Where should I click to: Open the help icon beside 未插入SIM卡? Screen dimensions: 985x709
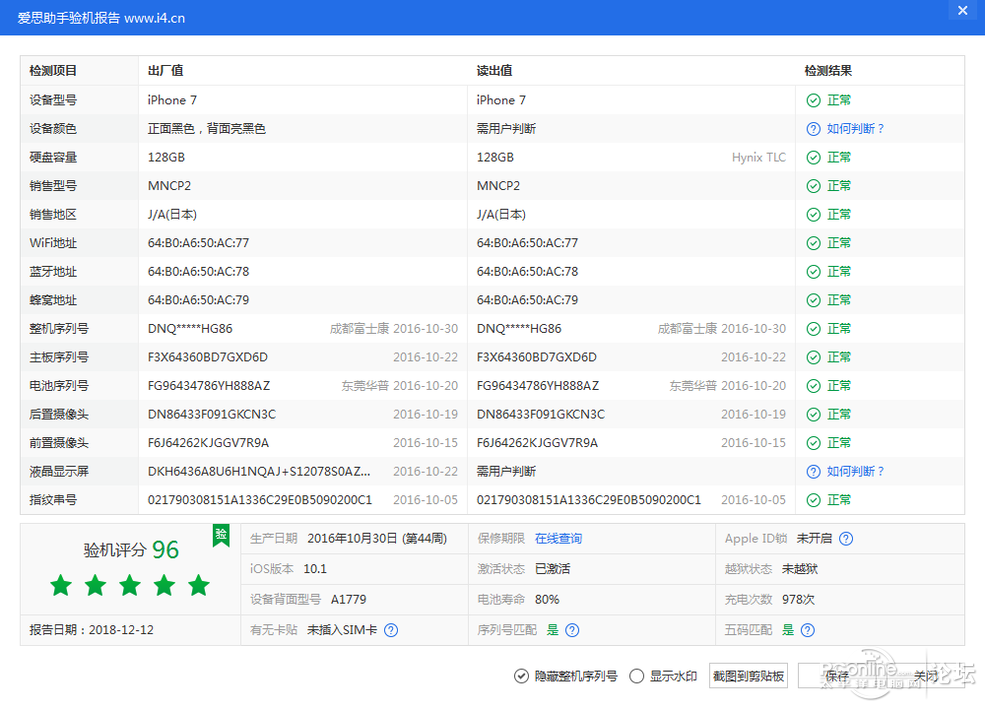(x=391, y=630)
